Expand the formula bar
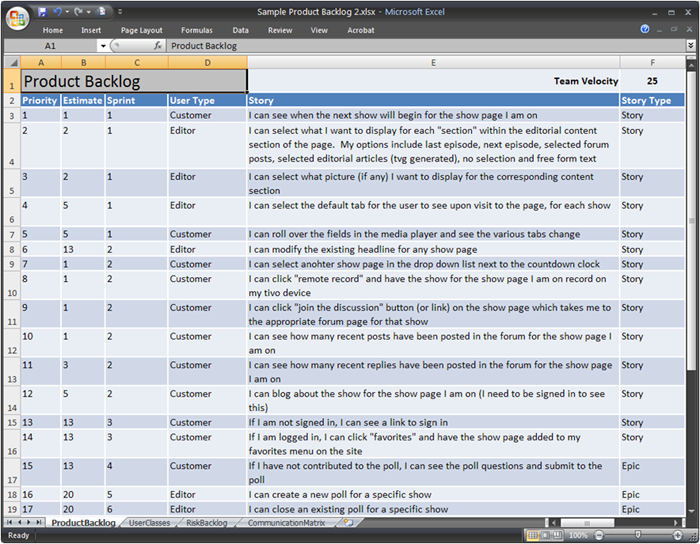 click(x=690, y=46)
